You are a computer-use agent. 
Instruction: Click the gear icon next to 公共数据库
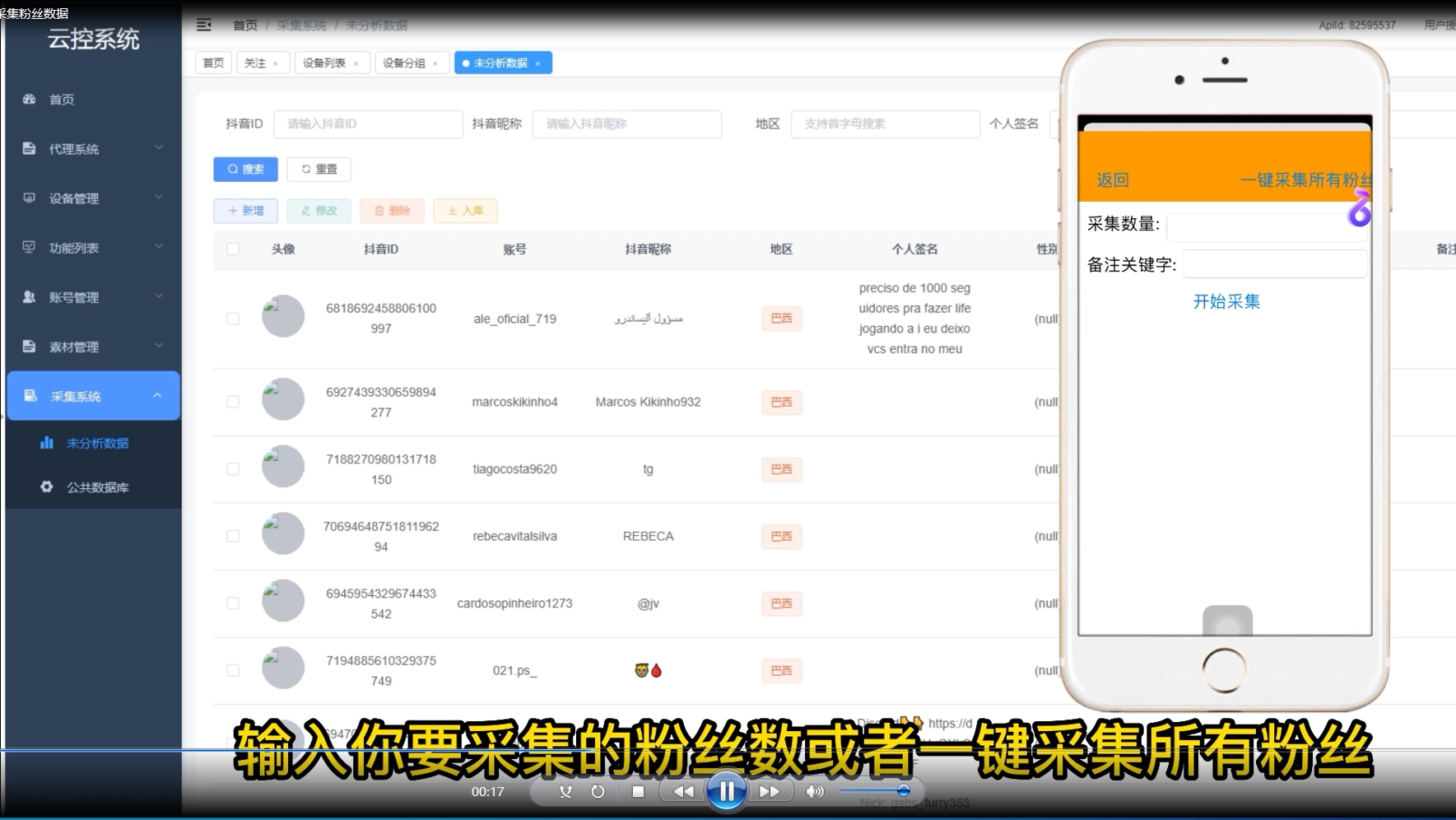[47, 487]
